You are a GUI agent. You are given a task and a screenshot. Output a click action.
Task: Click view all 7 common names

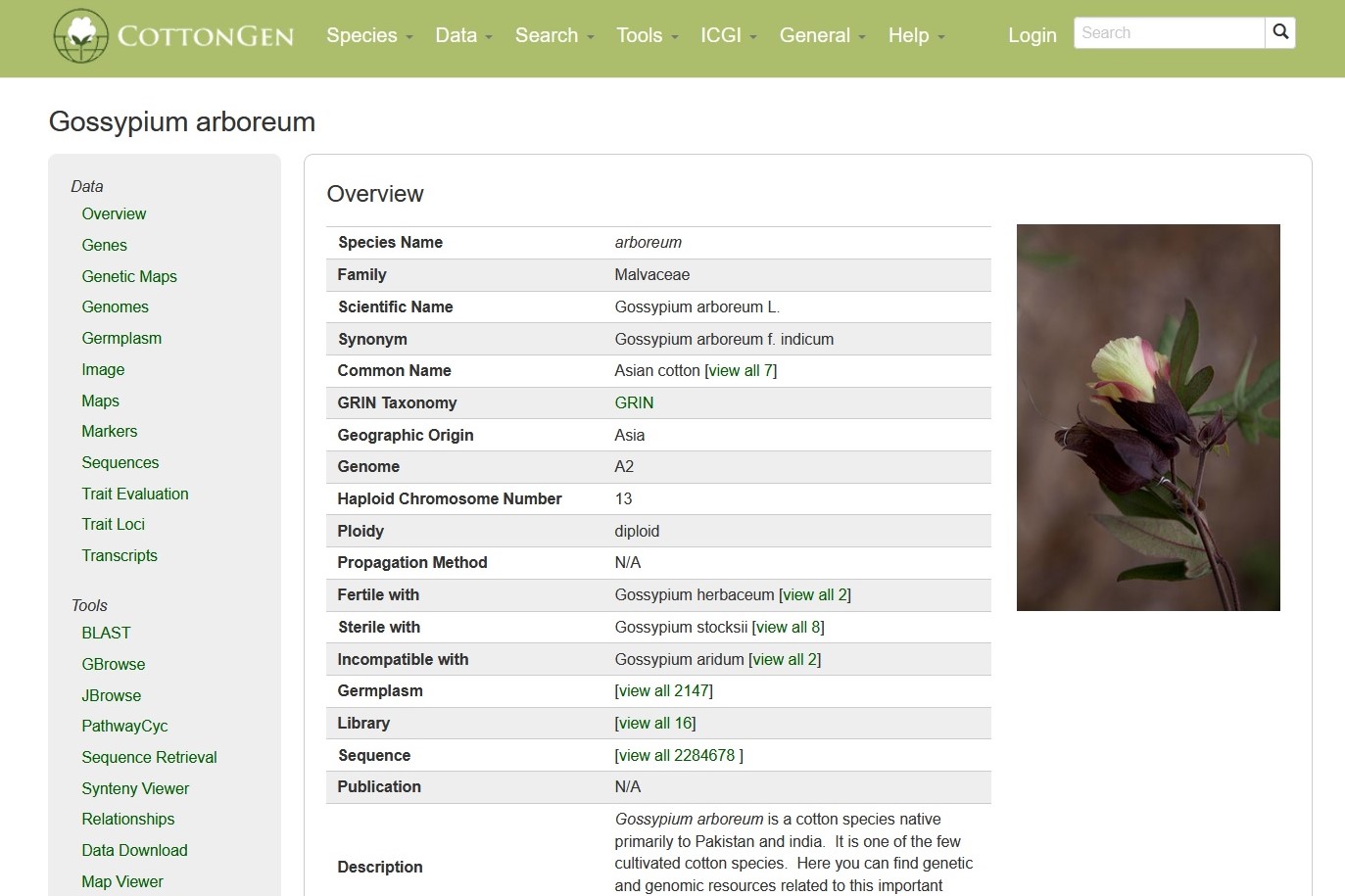(x=741, y=370)
